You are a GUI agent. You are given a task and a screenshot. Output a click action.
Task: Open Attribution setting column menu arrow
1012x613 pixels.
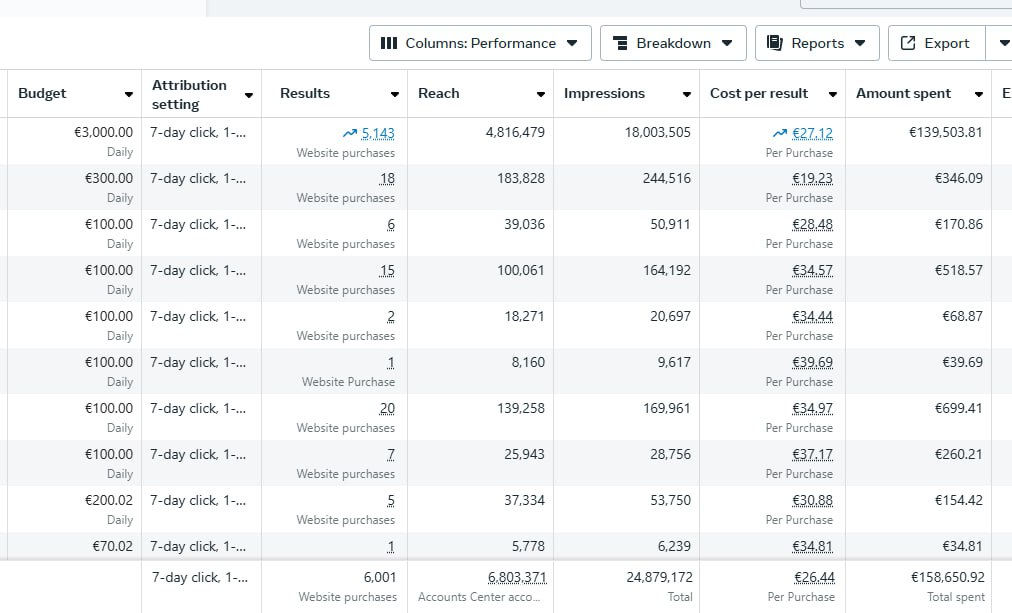(249, 95)
